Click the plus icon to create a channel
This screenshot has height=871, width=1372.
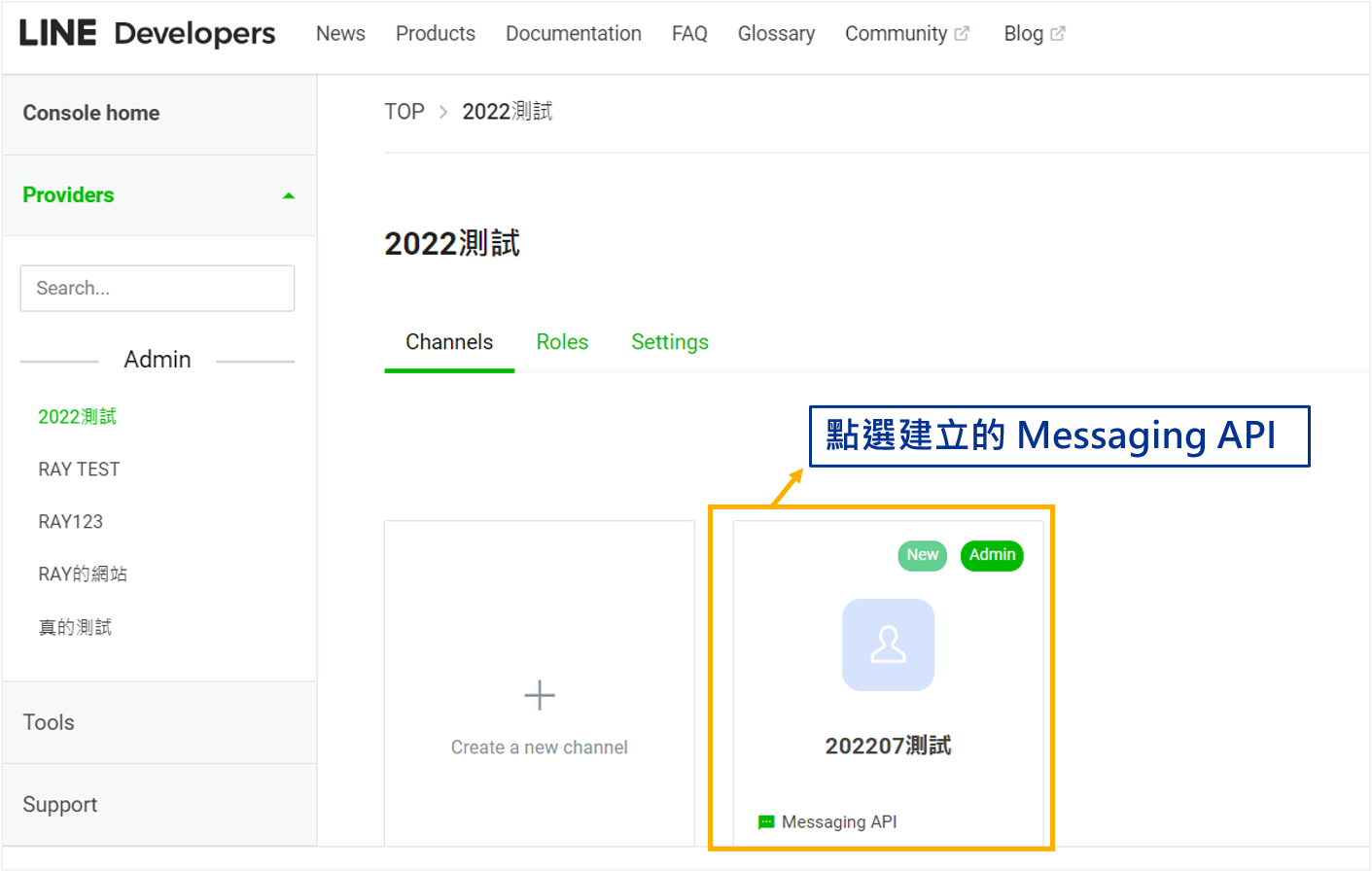[539, 694]
